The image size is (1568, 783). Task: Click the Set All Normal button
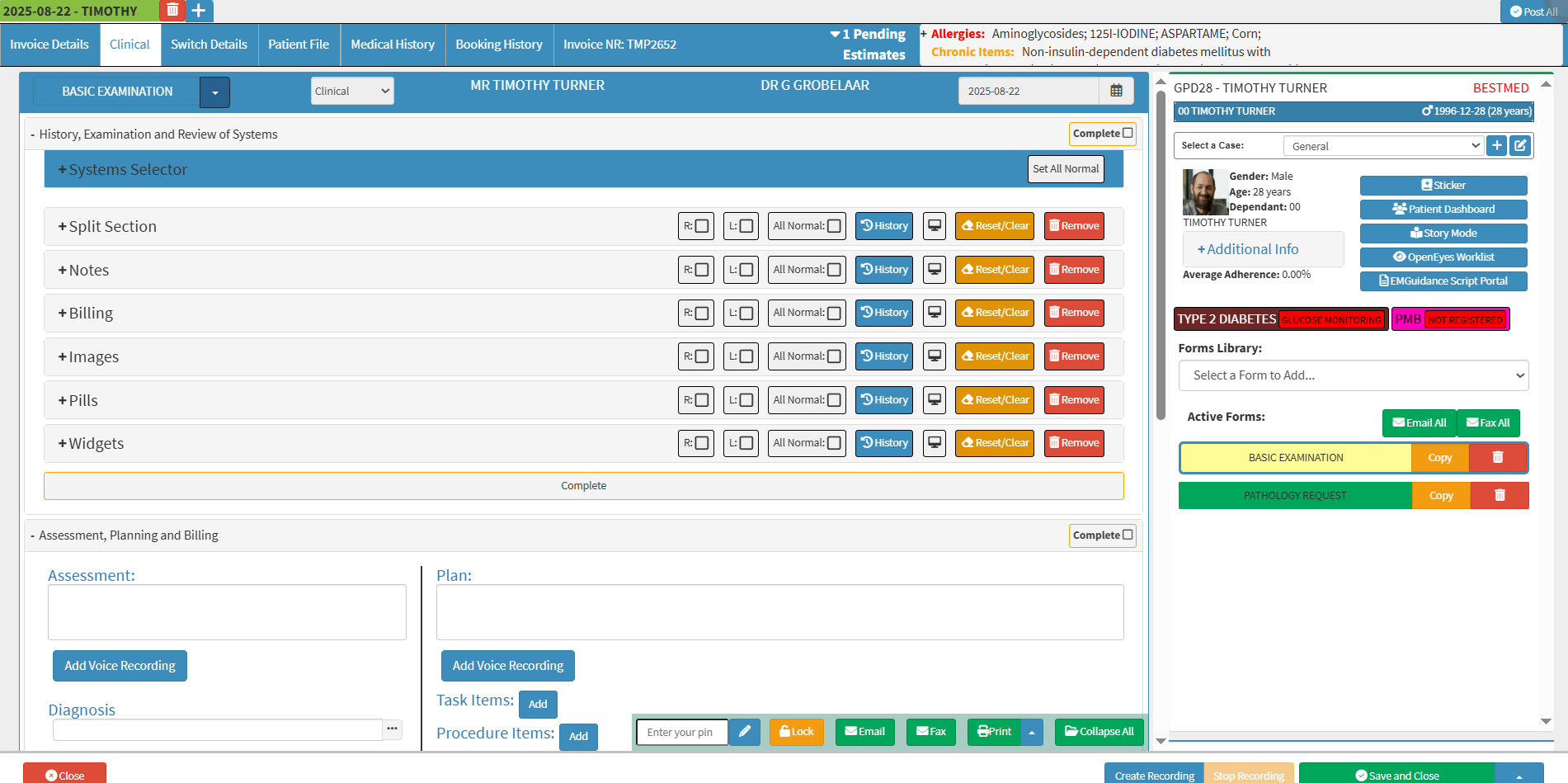1065,169
